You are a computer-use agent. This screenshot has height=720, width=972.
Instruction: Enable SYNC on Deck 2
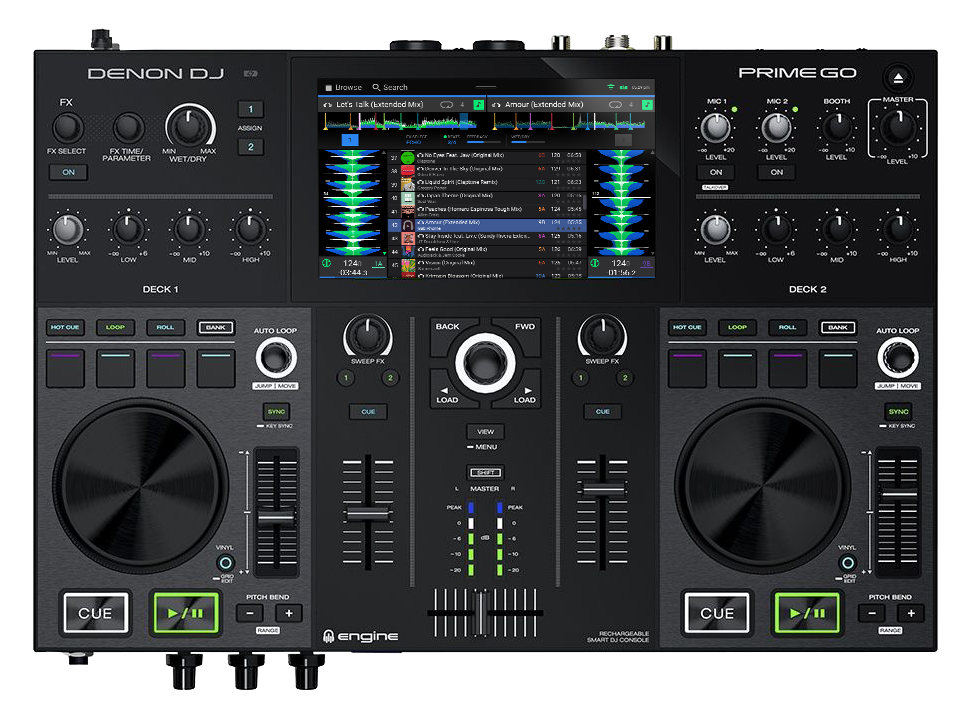point(899,412)
